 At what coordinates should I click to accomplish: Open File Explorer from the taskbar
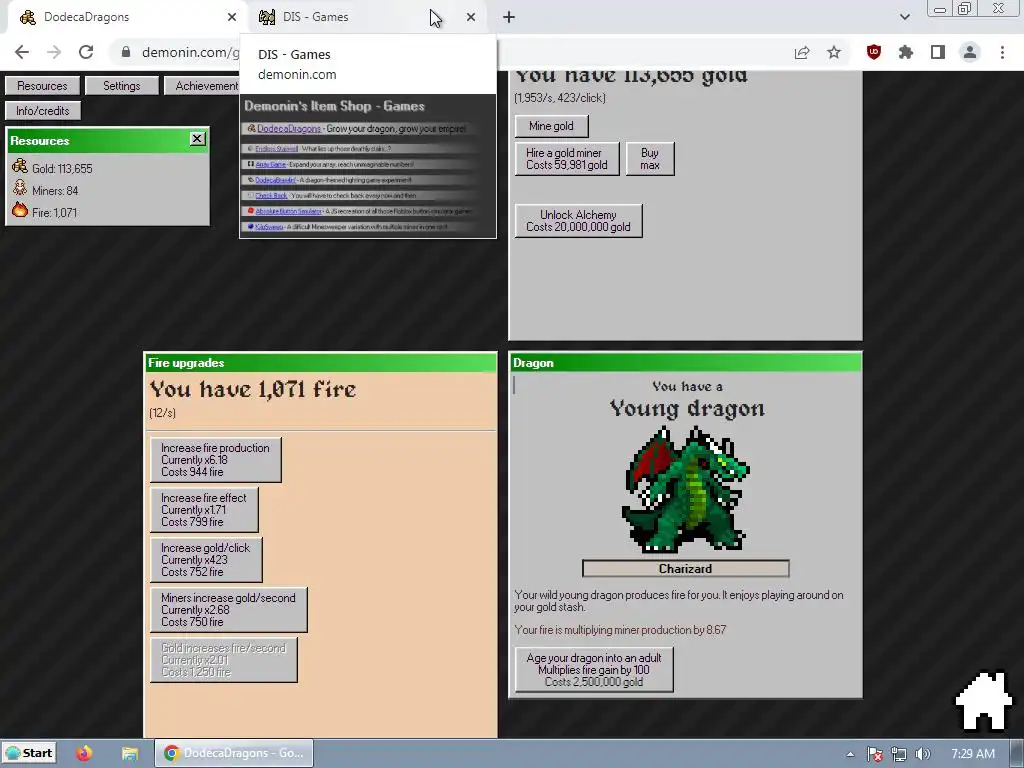(x=129, y=753)
